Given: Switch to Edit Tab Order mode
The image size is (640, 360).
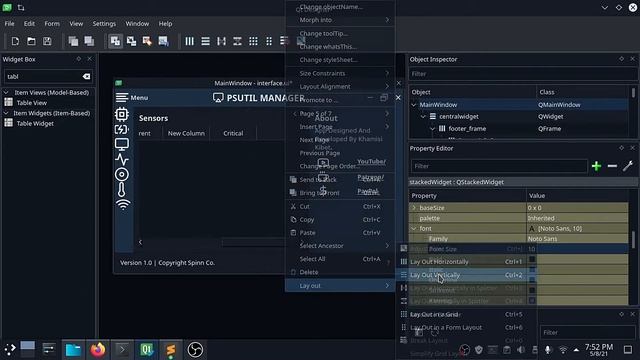Looking at the screenshot, I should click(x=163, y=41).
